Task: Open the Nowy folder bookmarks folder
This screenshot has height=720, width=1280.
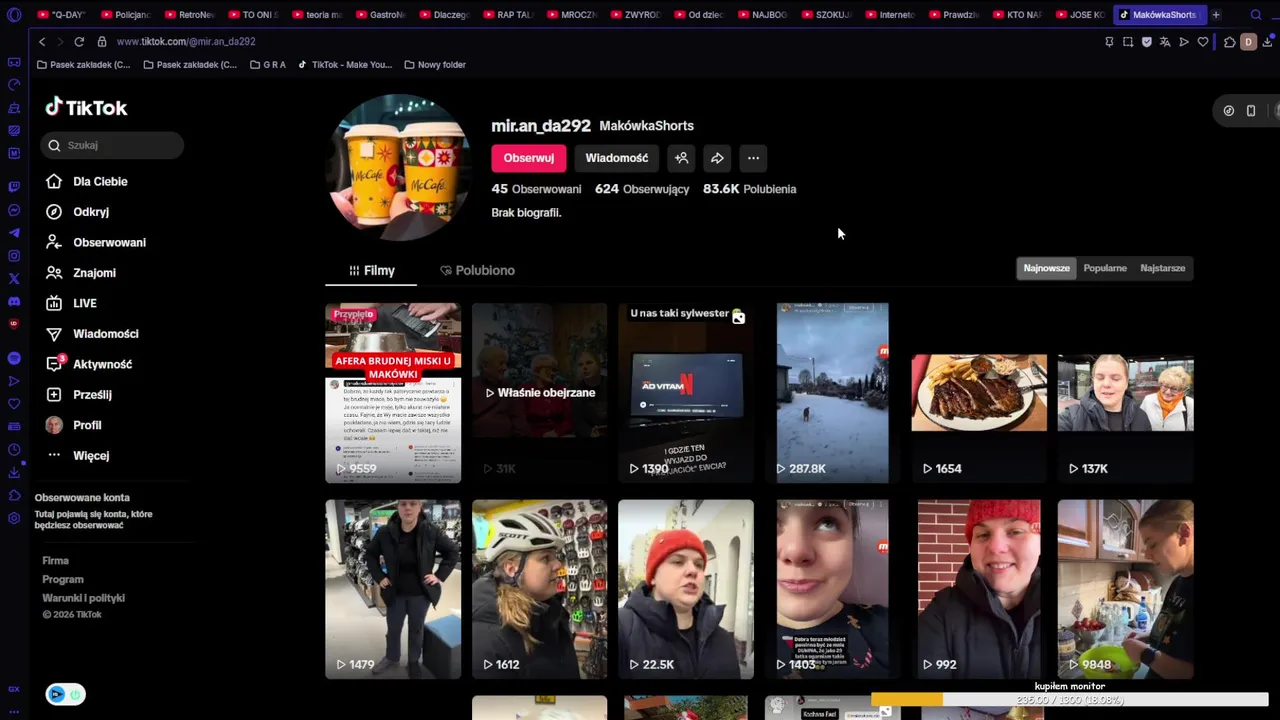Action: pos(435,65)
